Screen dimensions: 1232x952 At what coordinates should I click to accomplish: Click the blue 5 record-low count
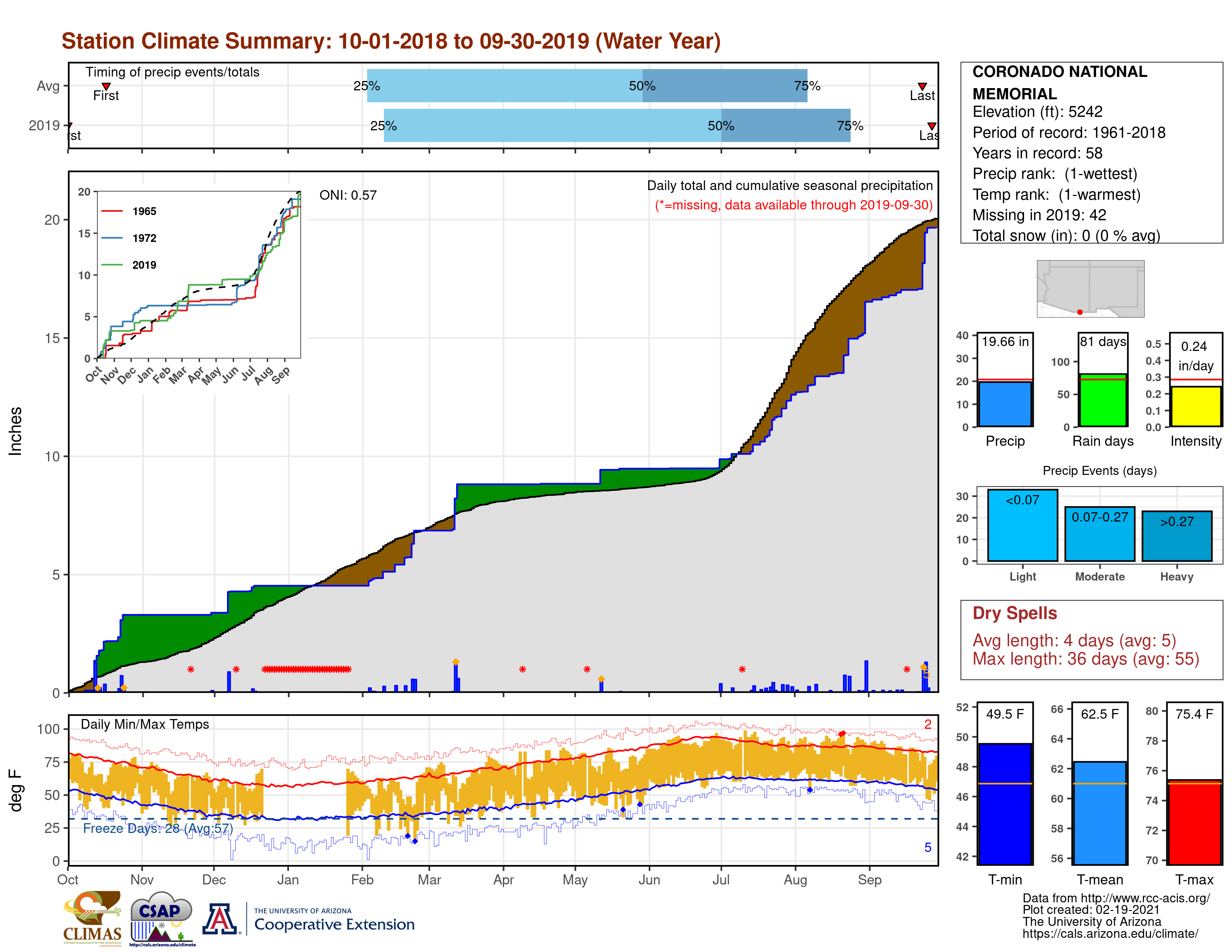tap(927, 848)
